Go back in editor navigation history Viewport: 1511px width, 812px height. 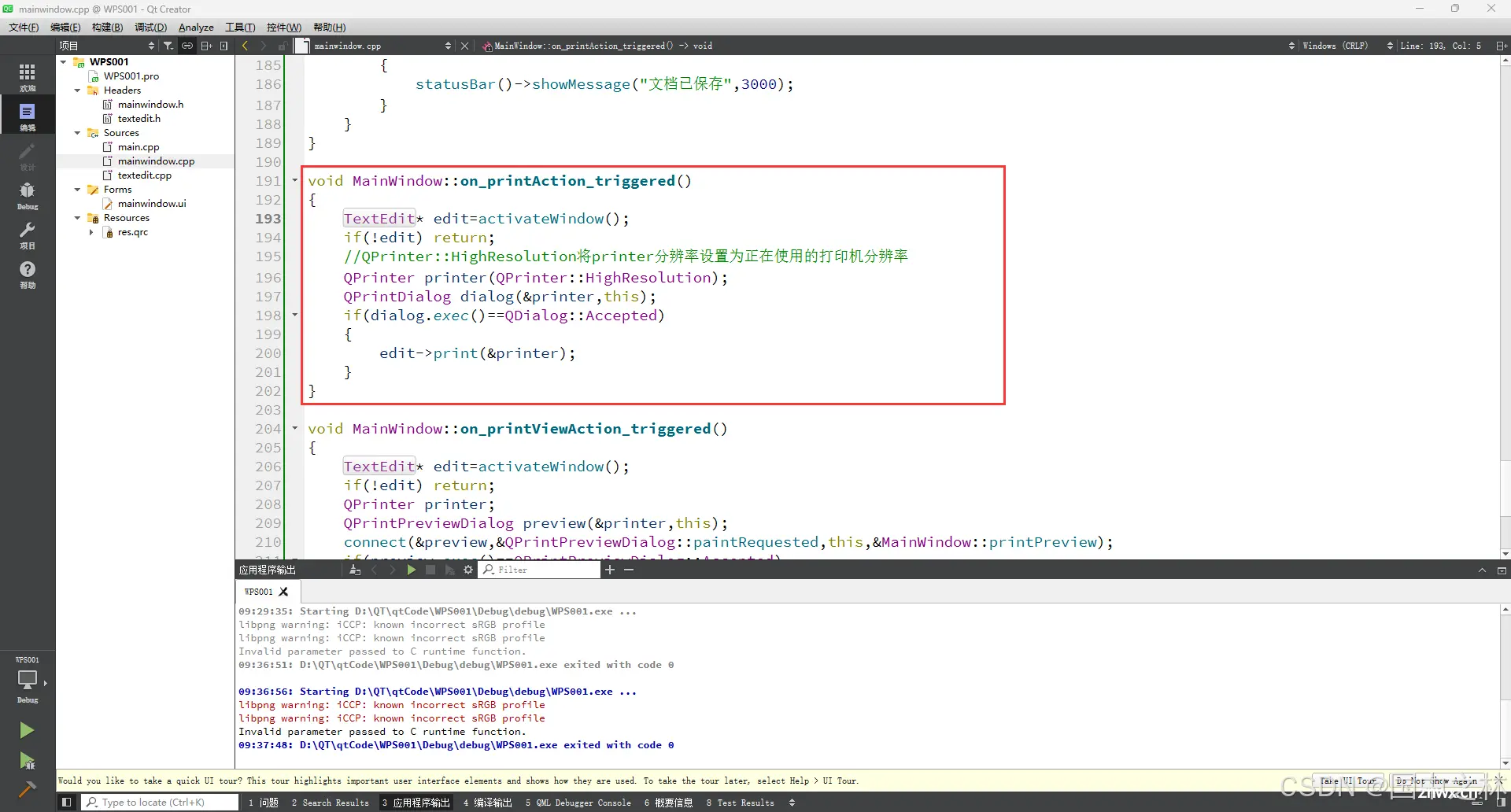point(245,46)
